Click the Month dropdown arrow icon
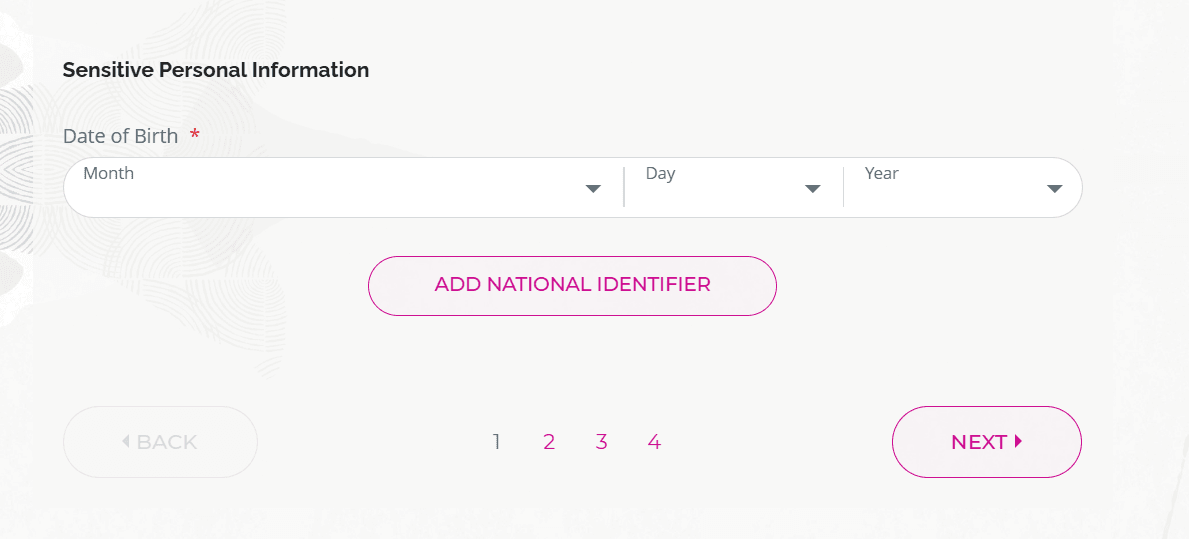The image size is (1189, 539). [x=593, y=189]
